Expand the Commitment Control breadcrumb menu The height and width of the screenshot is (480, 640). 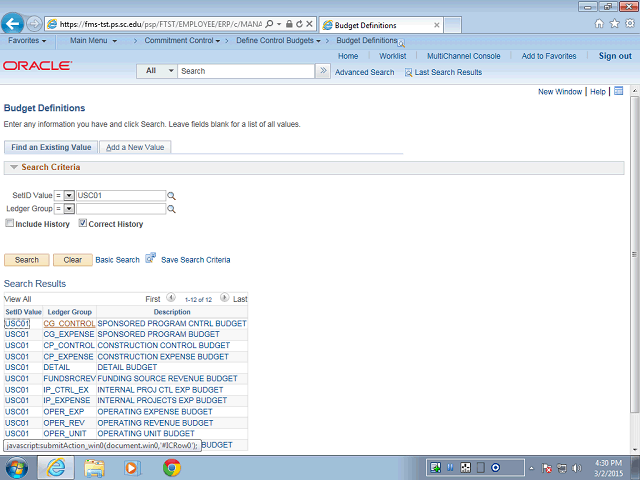[x=182, y=41]
